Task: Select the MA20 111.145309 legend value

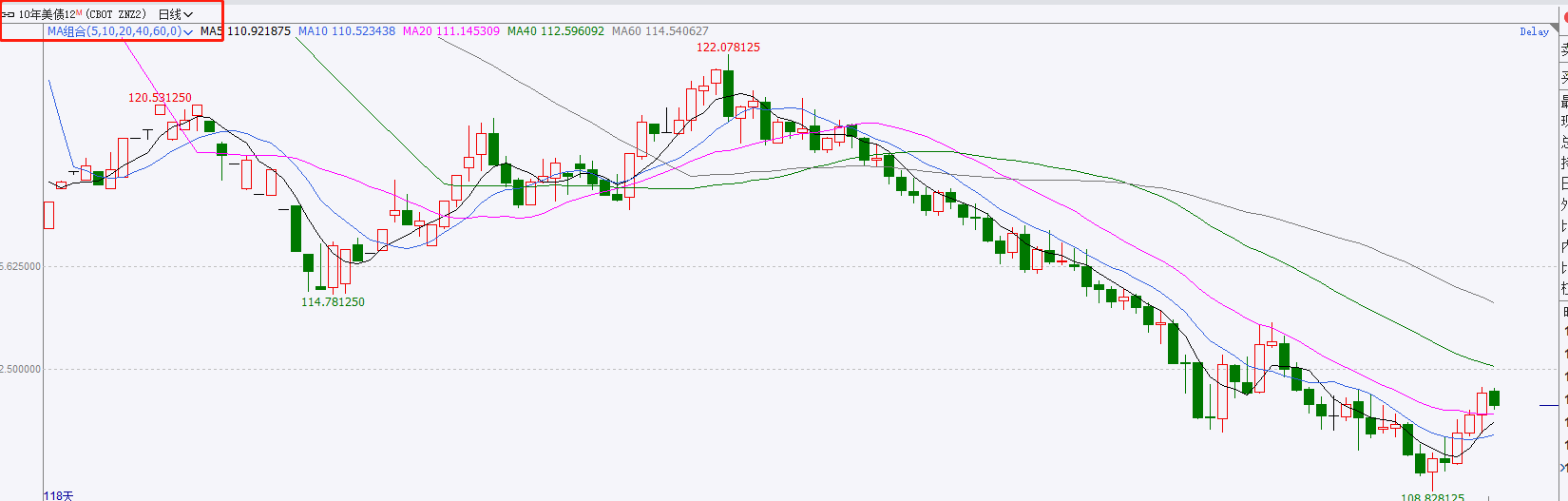Action: [x=451, y=31]
